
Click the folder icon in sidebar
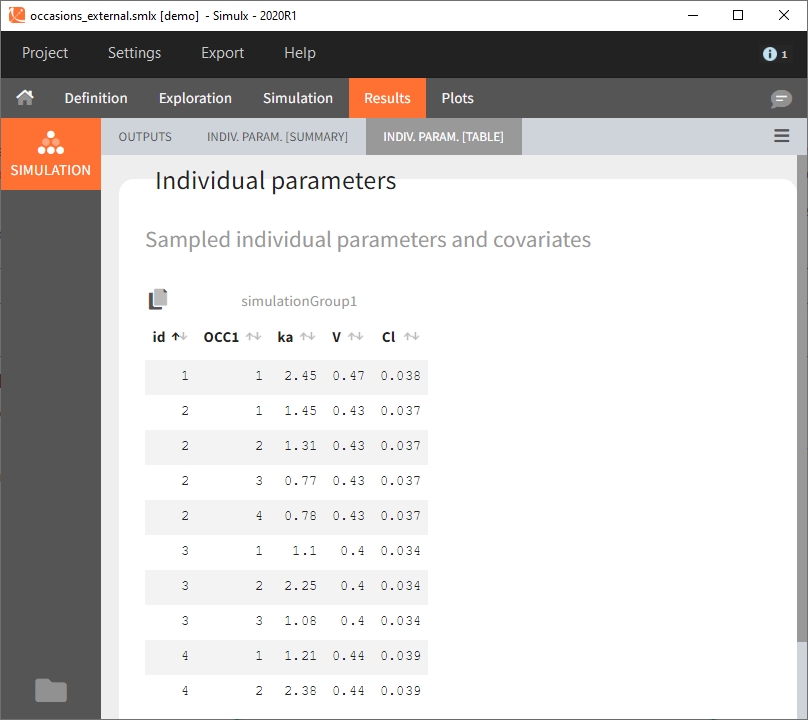(x=50, y=690)
